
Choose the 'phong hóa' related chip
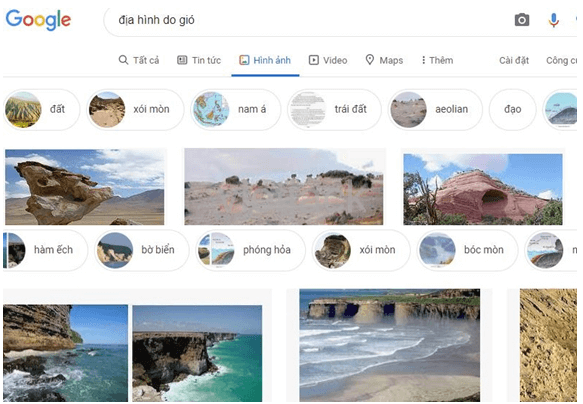click(250, 250)
